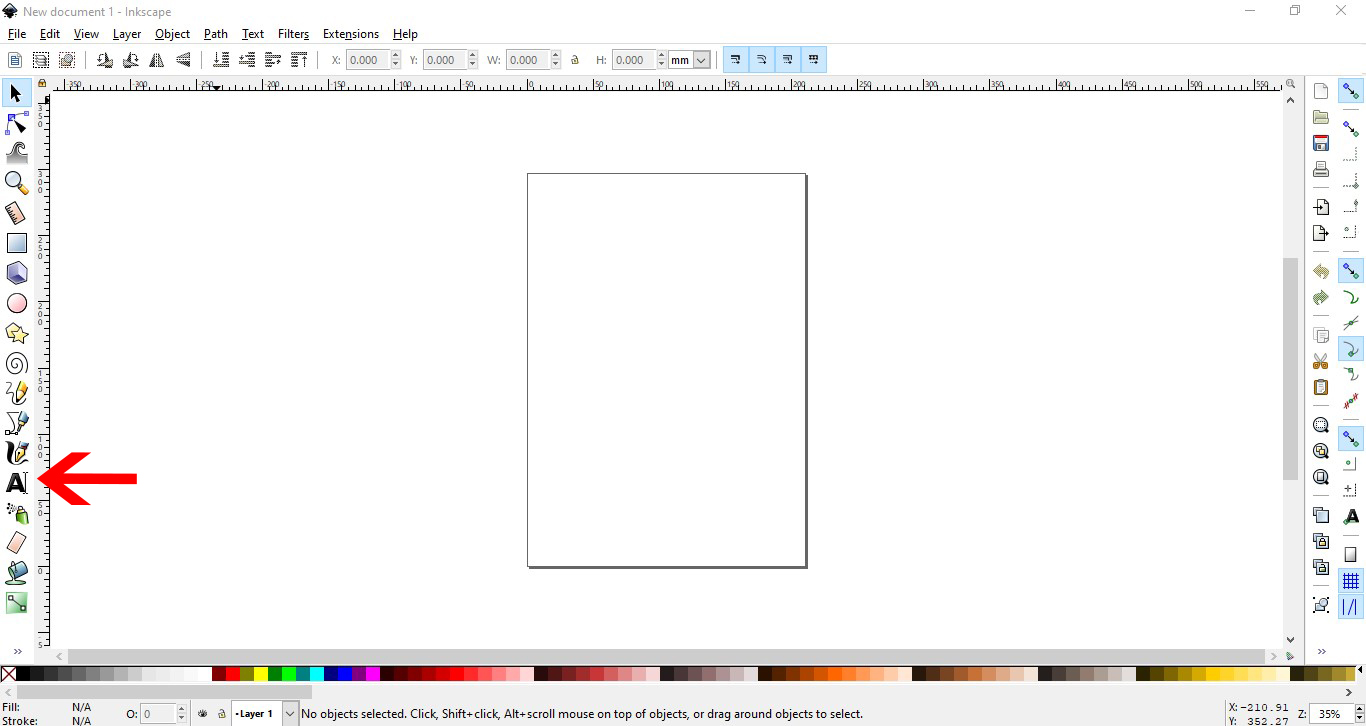Open the File menu
Screen dimensions: 1366x726
16,34
